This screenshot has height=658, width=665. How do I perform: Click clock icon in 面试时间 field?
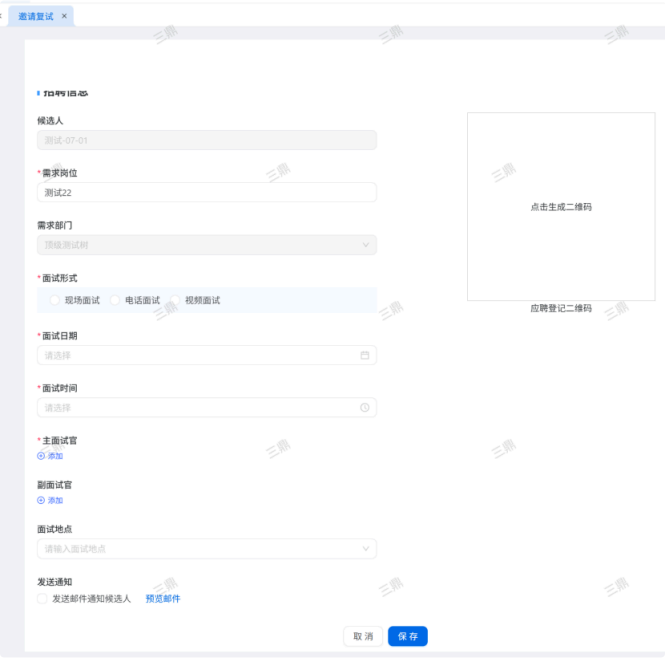pos(365,407)
